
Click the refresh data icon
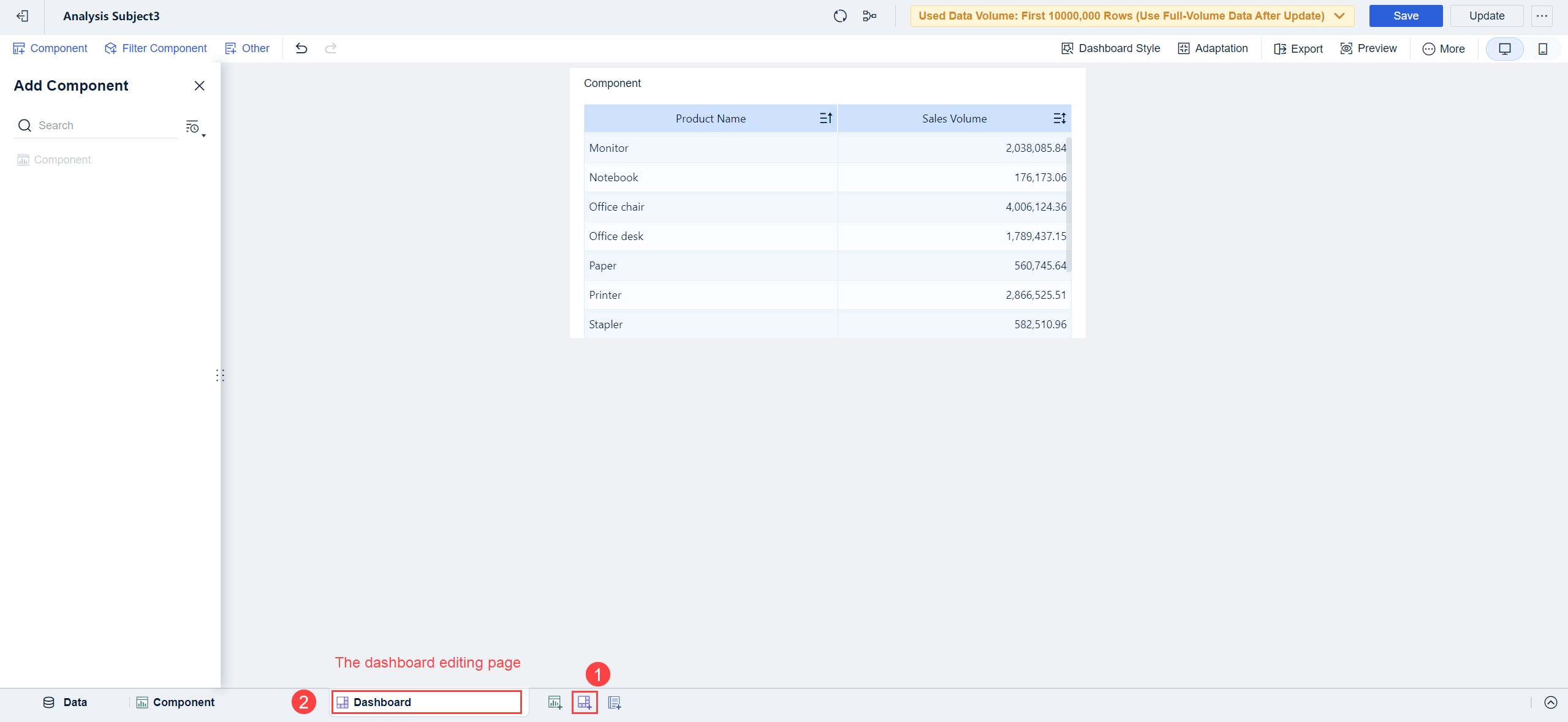coord(840,16)
